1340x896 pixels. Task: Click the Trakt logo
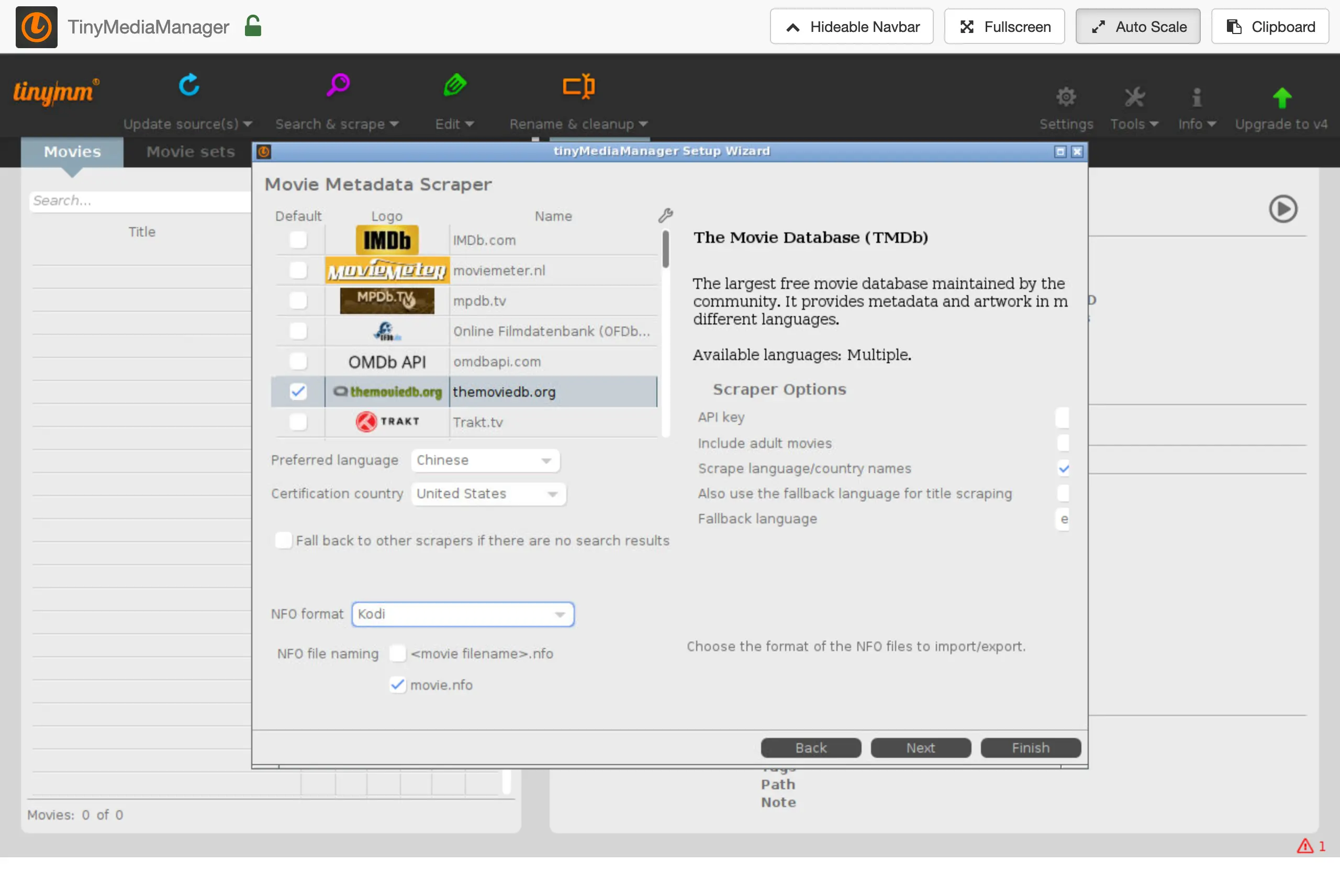pos(387,422)
